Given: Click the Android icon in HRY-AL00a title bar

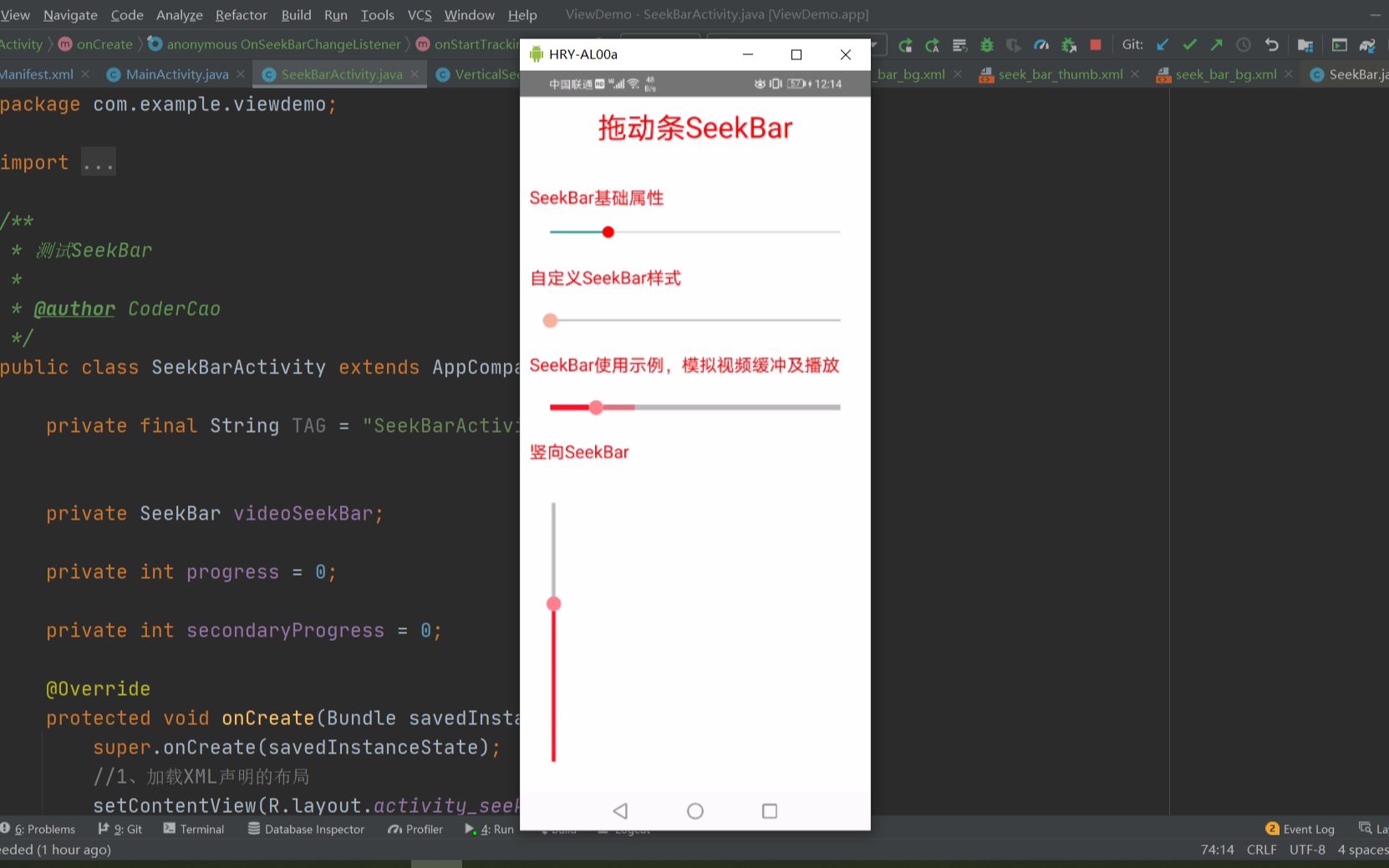Looking at the screenshot, I should pyautogui.click(x=537, y=54).
